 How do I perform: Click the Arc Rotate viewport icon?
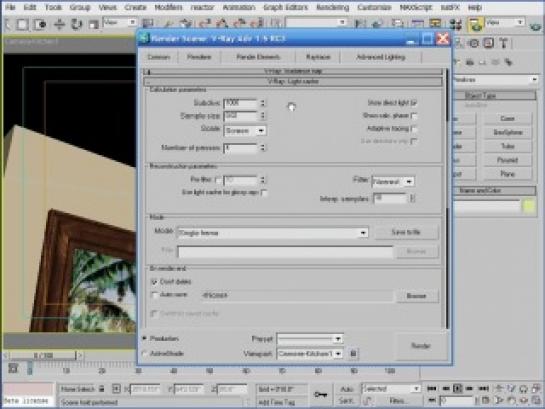[524, 400]
